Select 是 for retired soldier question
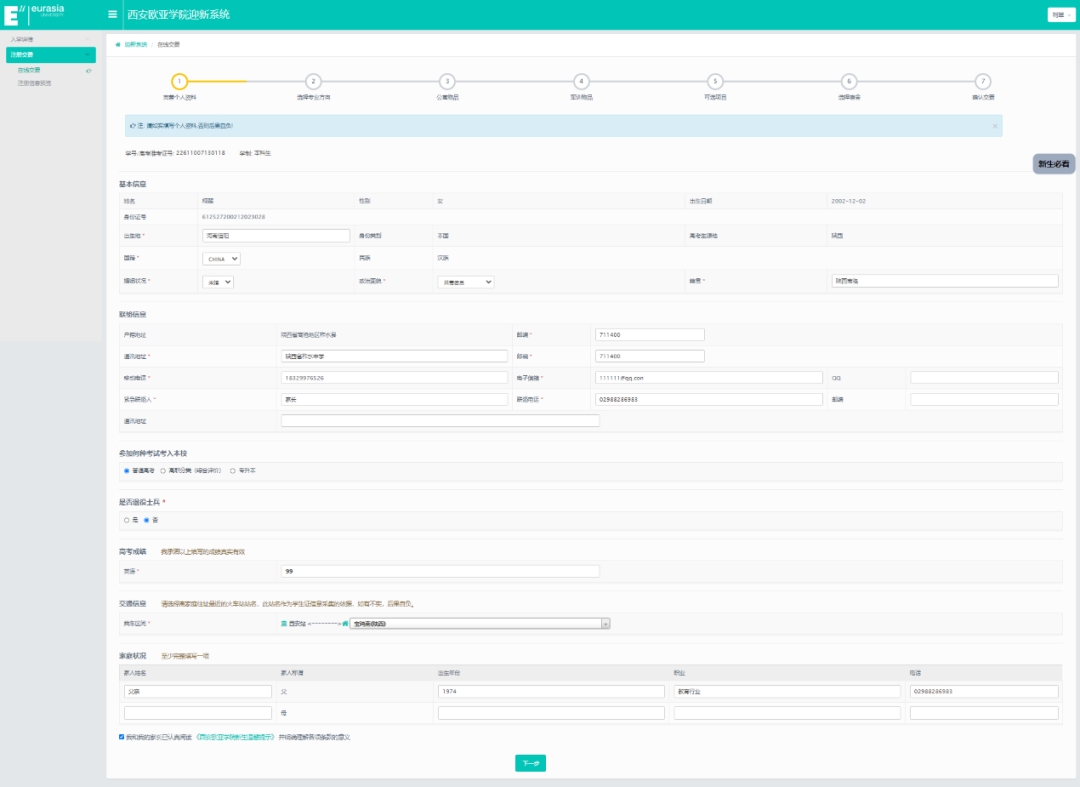This screenshot has height=787, width=1080. pyautogui.click(x=127, y=520)
